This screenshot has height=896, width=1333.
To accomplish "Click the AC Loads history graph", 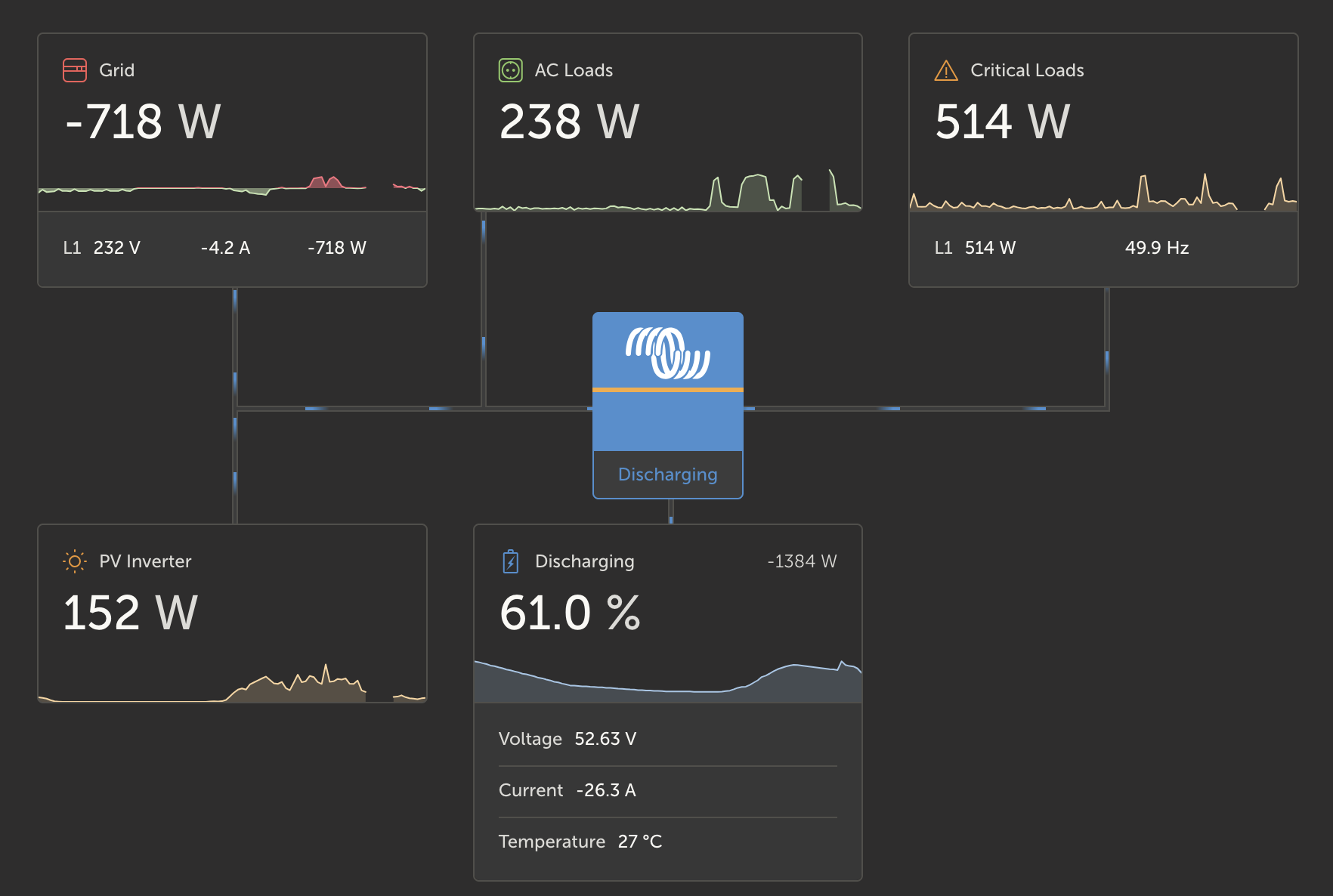I will point(668,190).
